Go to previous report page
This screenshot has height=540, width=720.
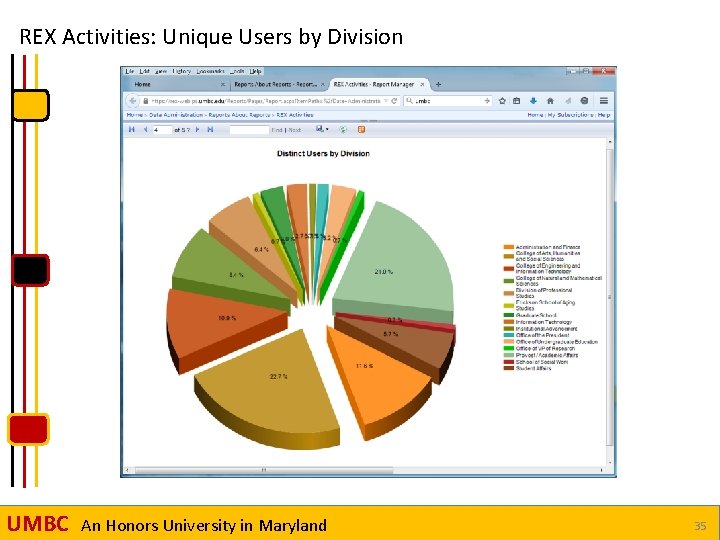click(x=146, y=129)
